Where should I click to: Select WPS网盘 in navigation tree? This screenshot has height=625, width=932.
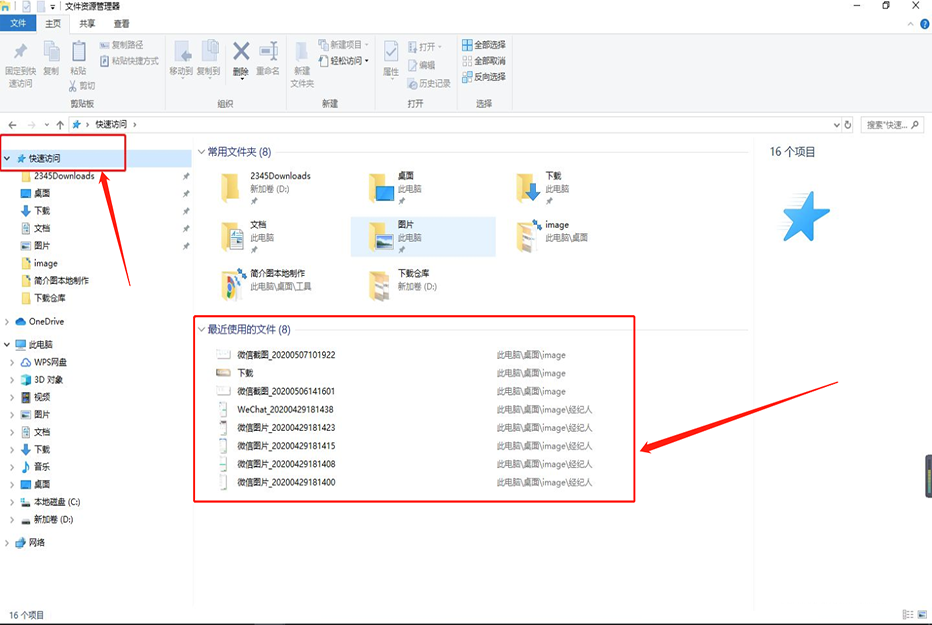click(50, 362)
